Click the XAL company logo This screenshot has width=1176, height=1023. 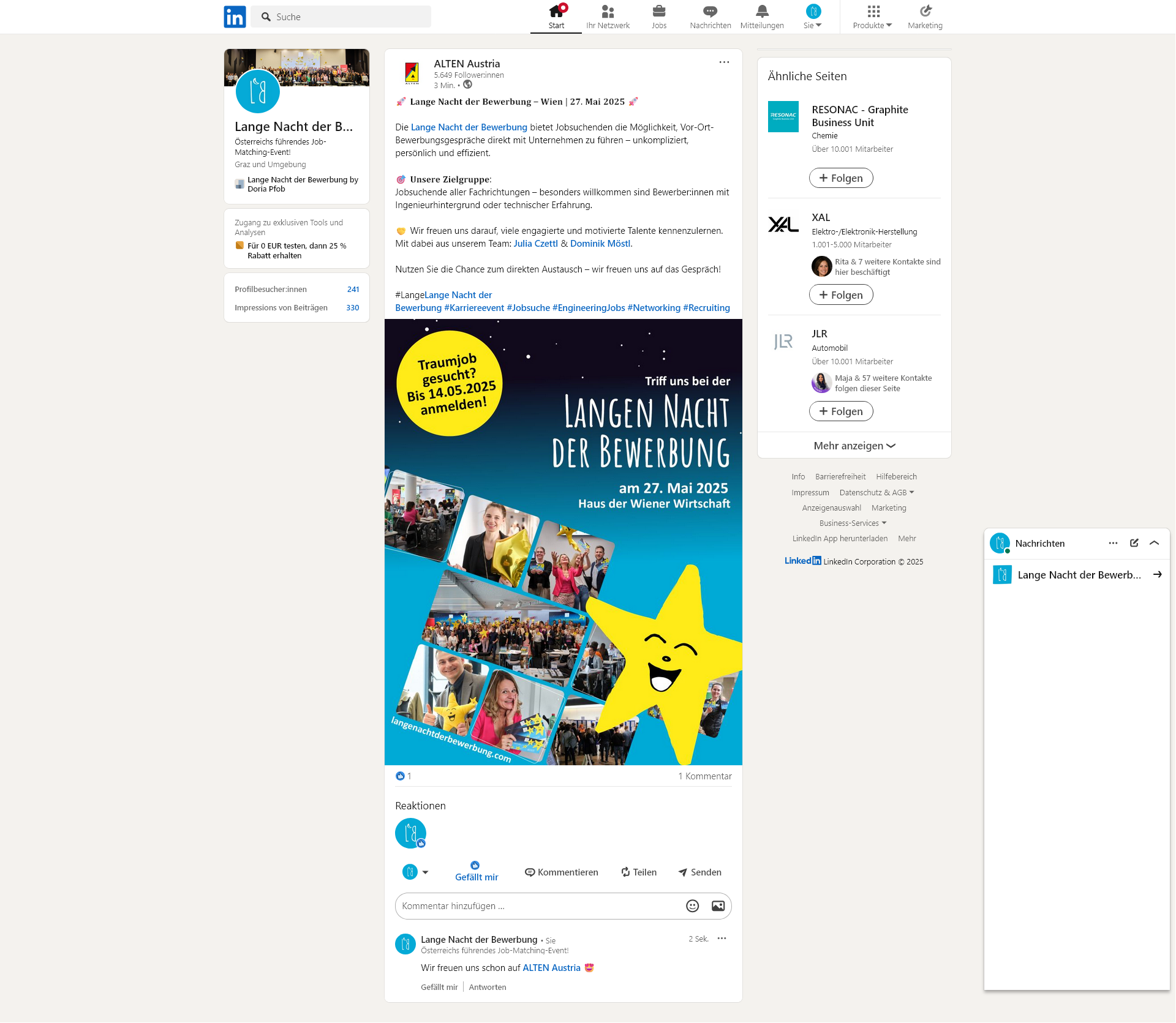(x=783, y=224)
